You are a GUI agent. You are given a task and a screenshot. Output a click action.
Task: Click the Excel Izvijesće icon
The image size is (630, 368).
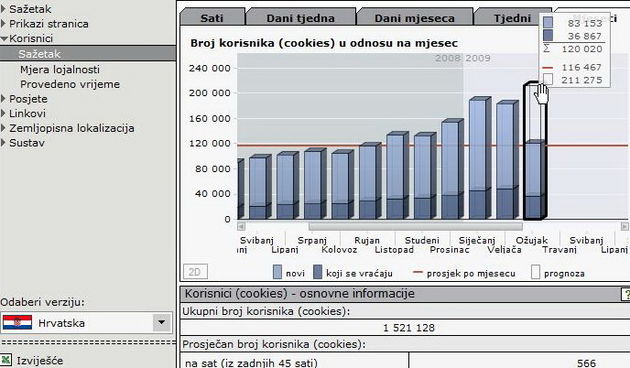tap(6, 360)
